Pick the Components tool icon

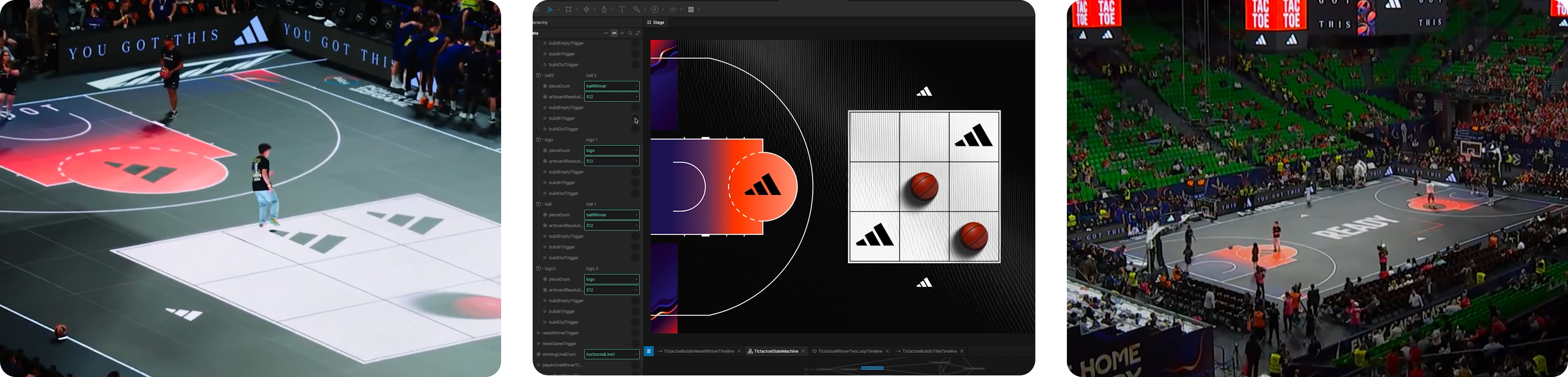[587, 10]
